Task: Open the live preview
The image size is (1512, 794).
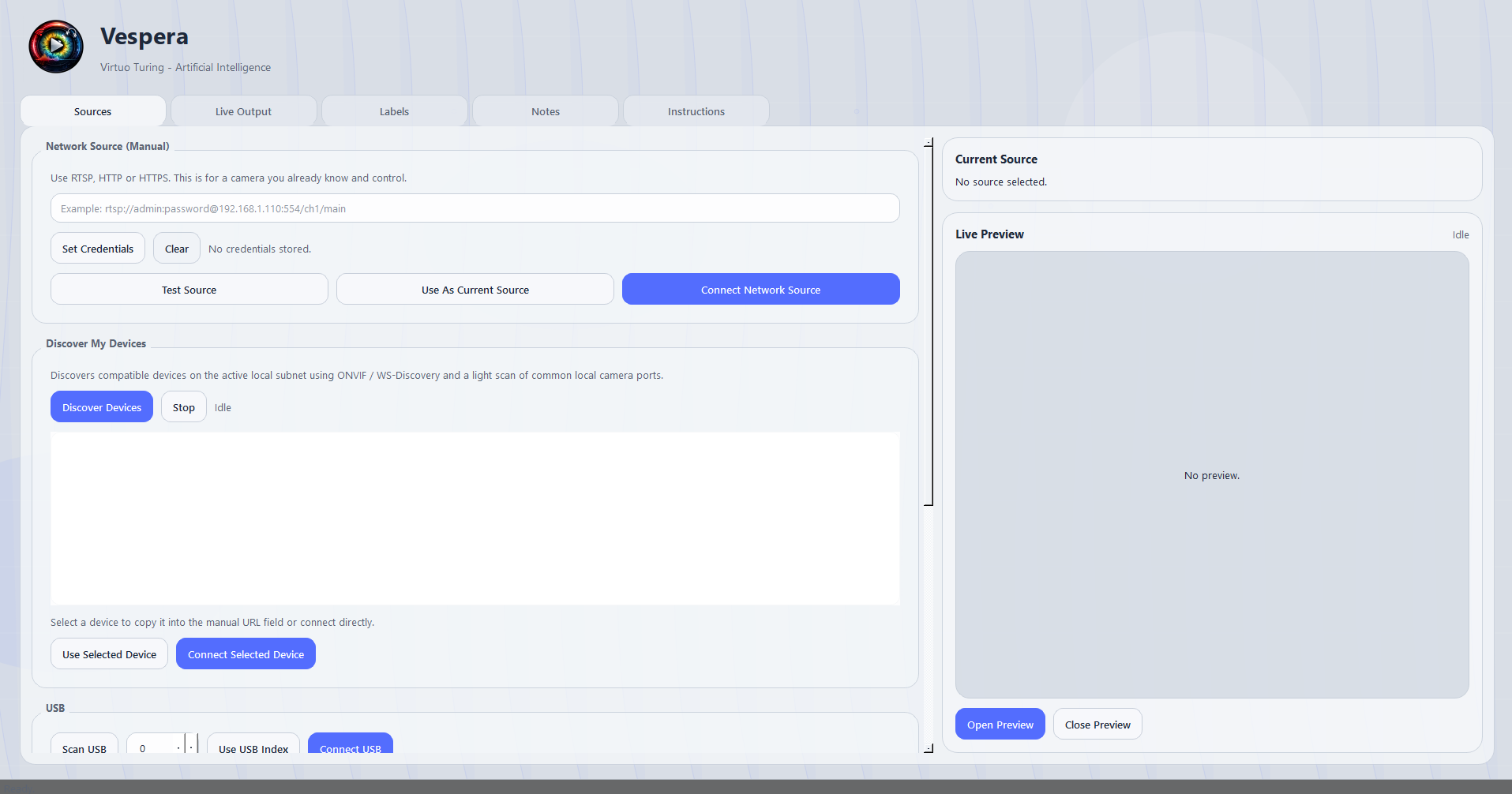Action: [x=1000, y=724]
